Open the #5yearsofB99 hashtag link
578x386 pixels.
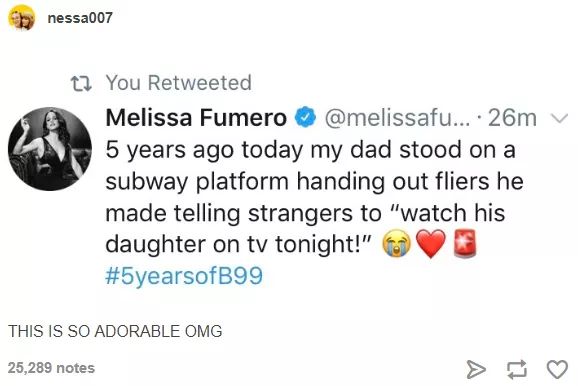tap(184, 275)
